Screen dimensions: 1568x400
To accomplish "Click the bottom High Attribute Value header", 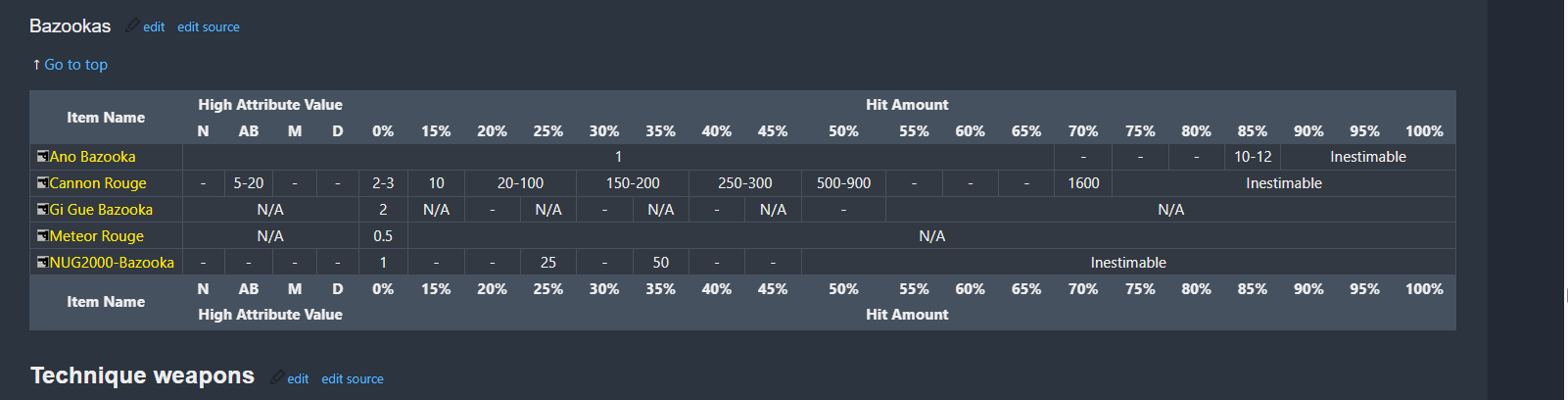I will coord(270,315).
